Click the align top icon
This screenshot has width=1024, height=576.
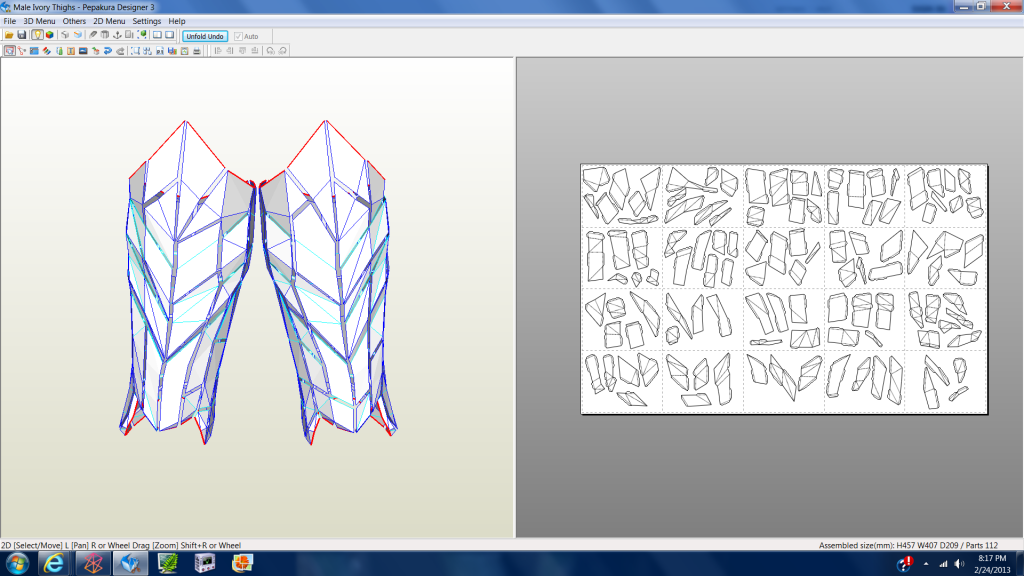[x=242, y=50]
